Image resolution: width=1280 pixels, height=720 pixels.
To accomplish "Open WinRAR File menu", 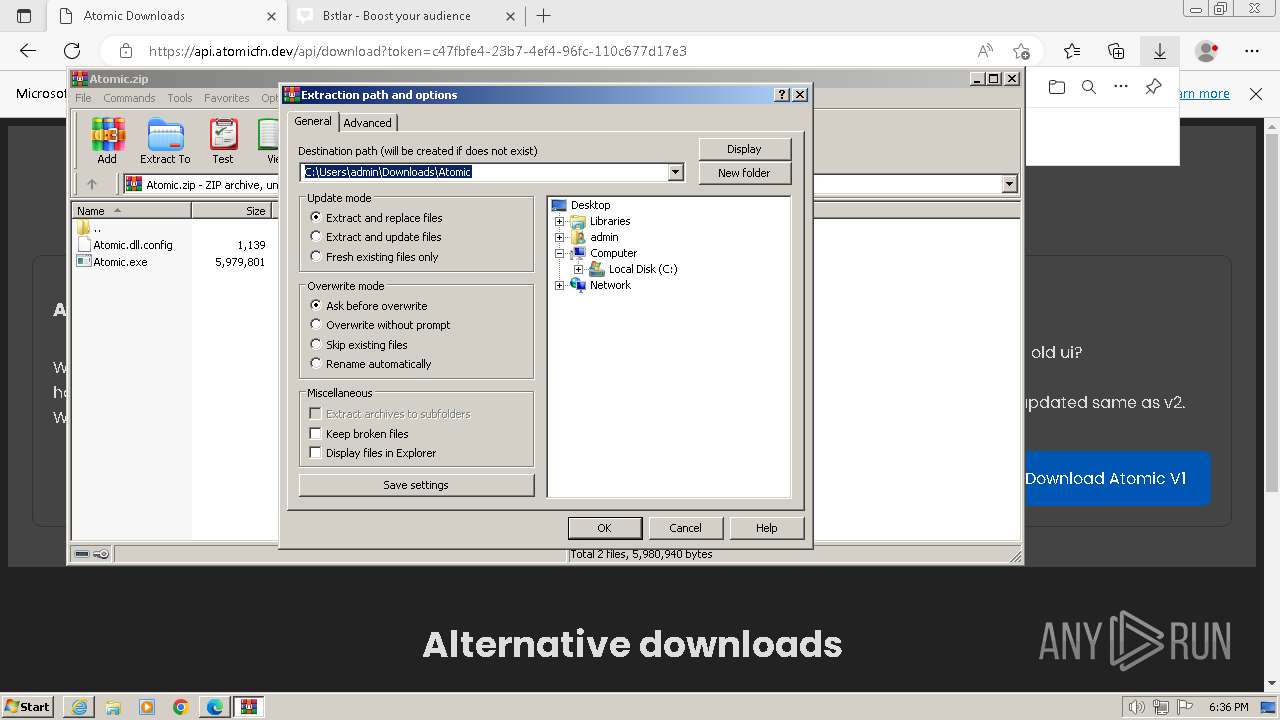I will (x=83, y=98).
